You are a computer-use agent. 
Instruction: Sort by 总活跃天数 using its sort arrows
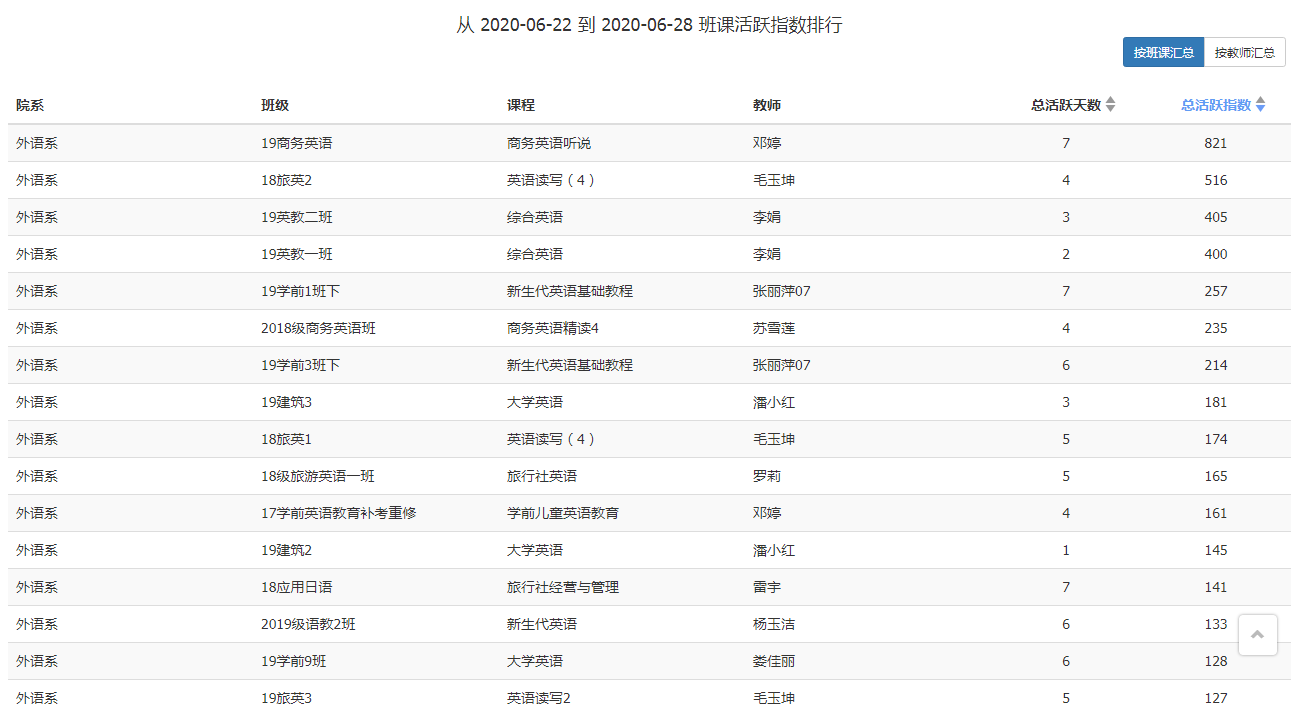[x=1110, y=105]
